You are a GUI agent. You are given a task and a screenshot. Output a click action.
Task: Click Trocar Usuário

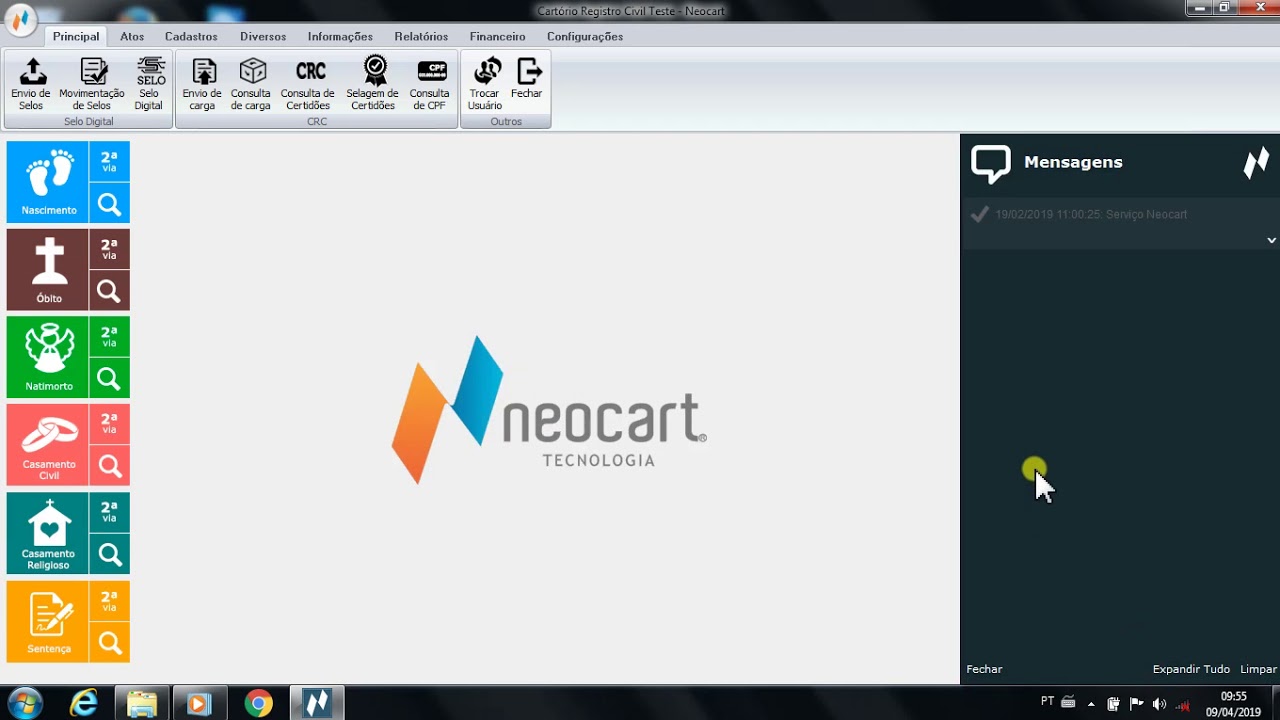(485, 84)
